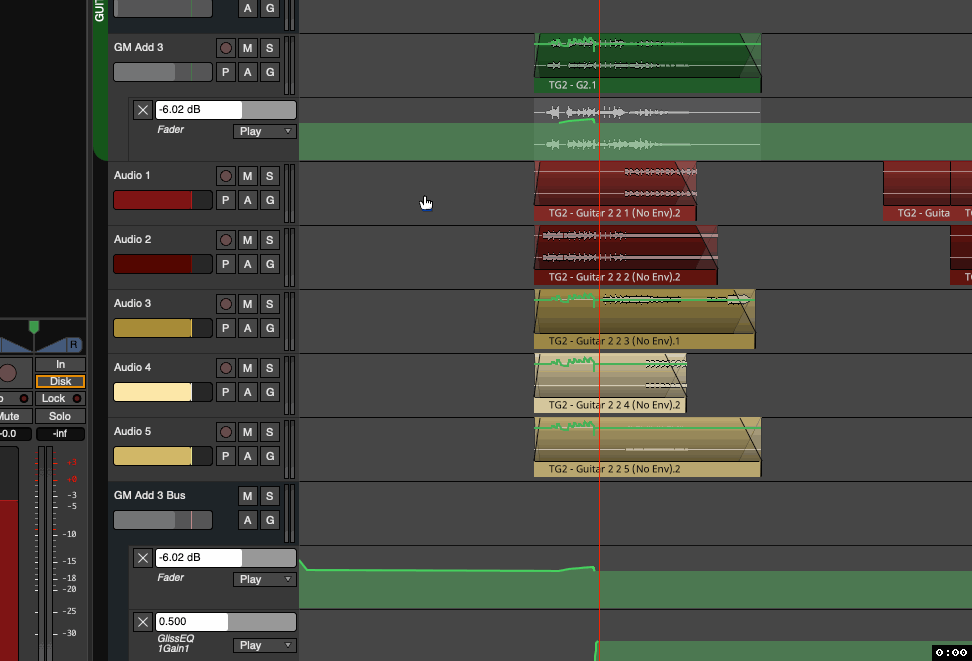Open GM Add 3 Bus Fader Play dropdown
The height and width of the screenshot is (661, 972).
click(x=265, y=579)
